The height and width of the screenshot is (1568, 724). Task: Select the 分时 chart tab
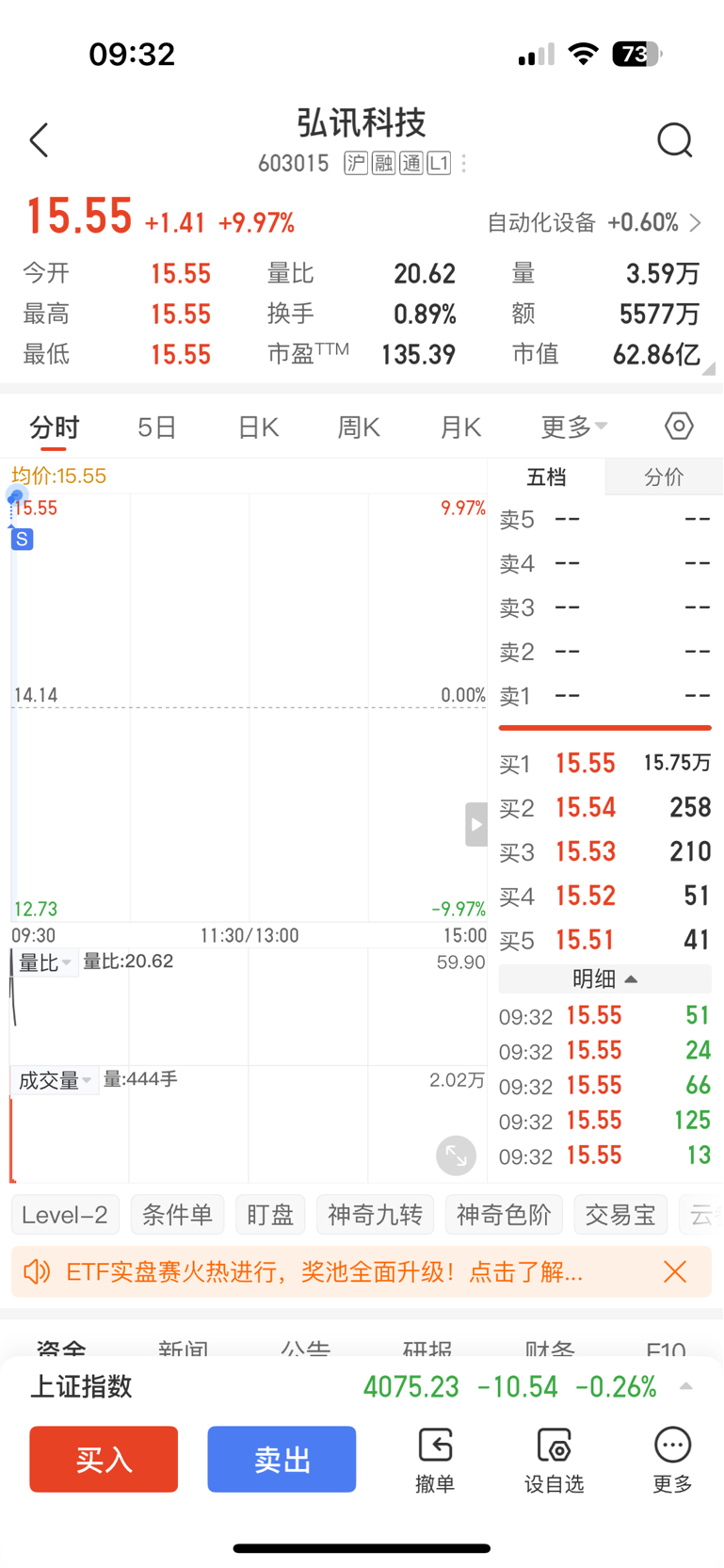click(55, 428)
